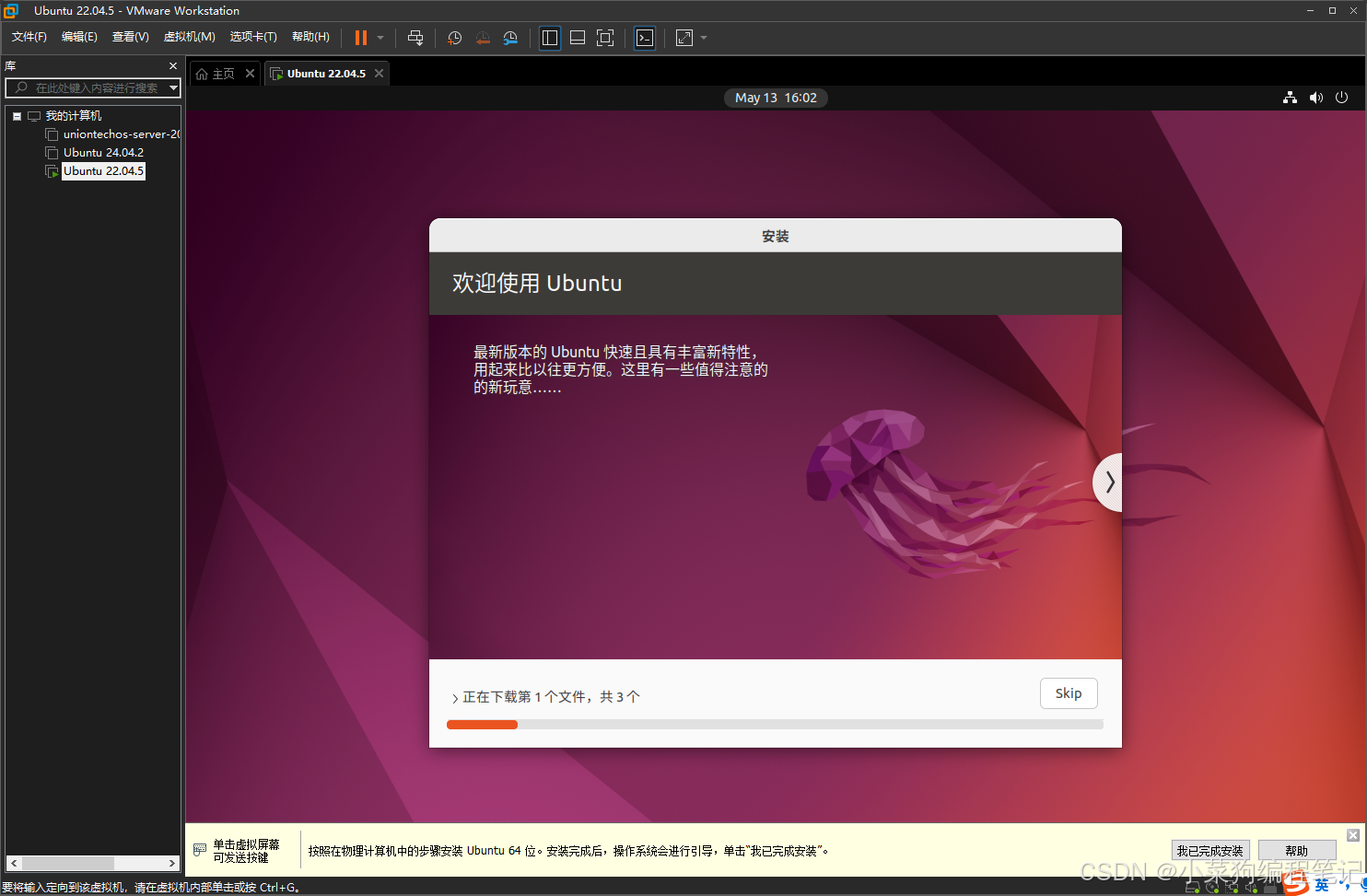Viewport: 1367px width, 896px height.
Task: Open the library search filter dropdown
Action: (x=173, y=88)
